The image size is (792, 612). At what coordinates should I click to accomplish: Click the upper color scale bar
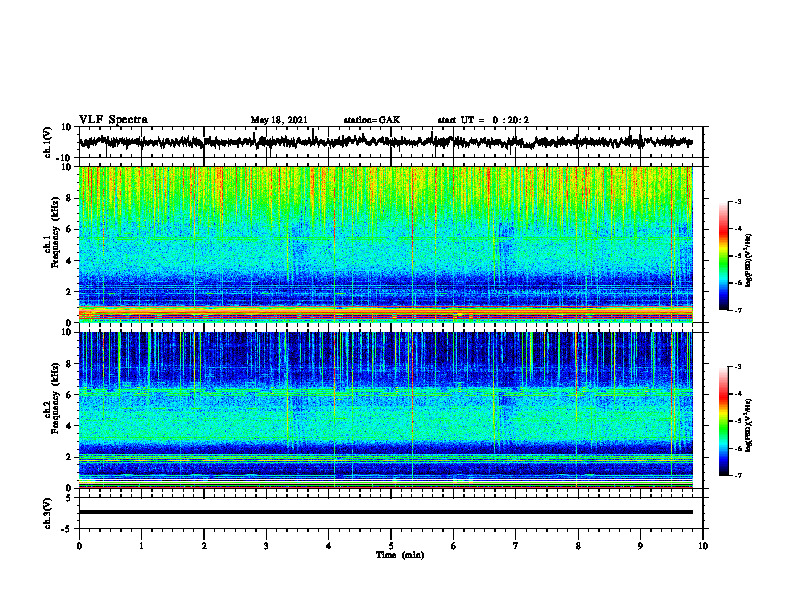click(x=724, y=256)
